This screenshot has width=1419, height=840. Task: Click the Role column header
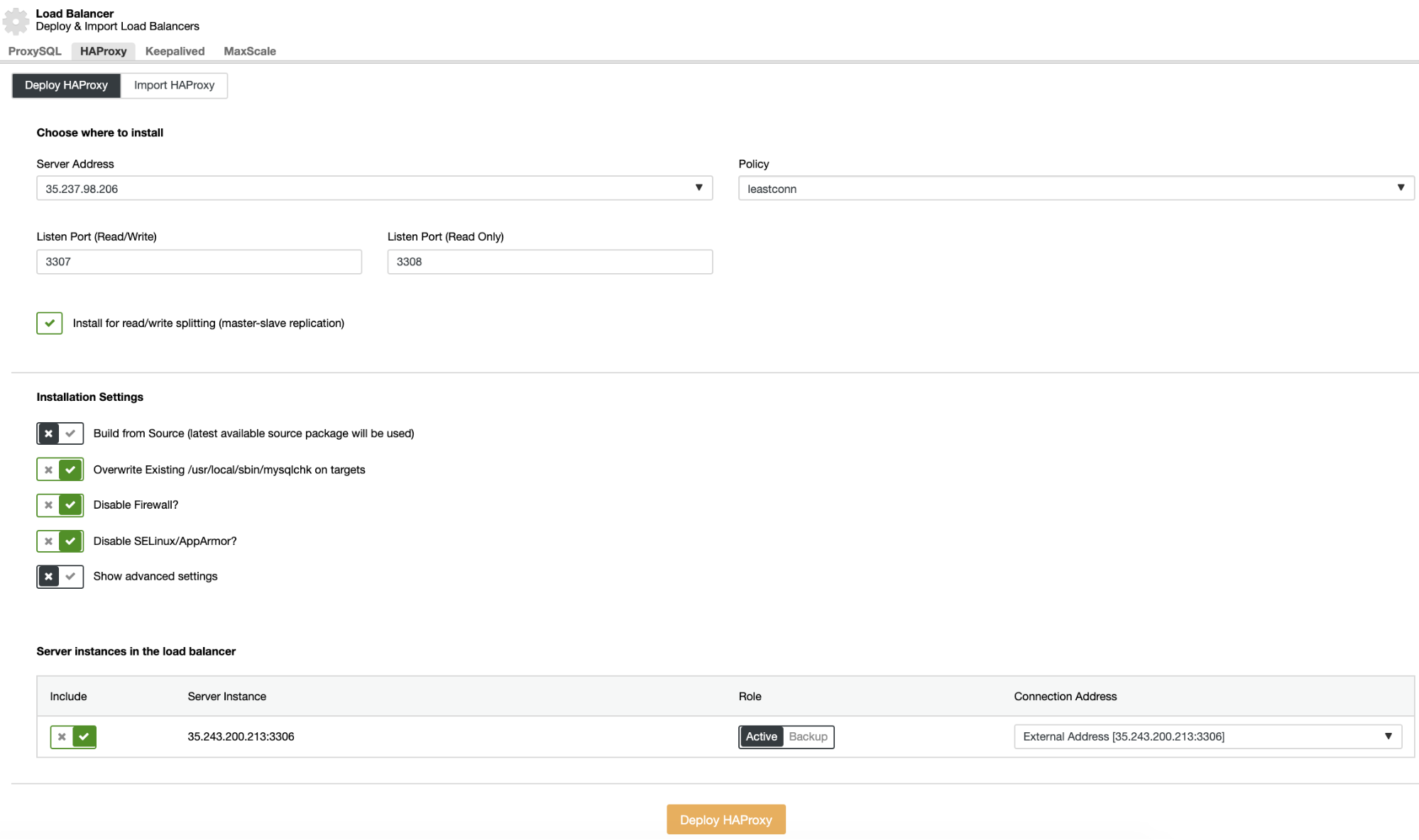coord(750,697)
